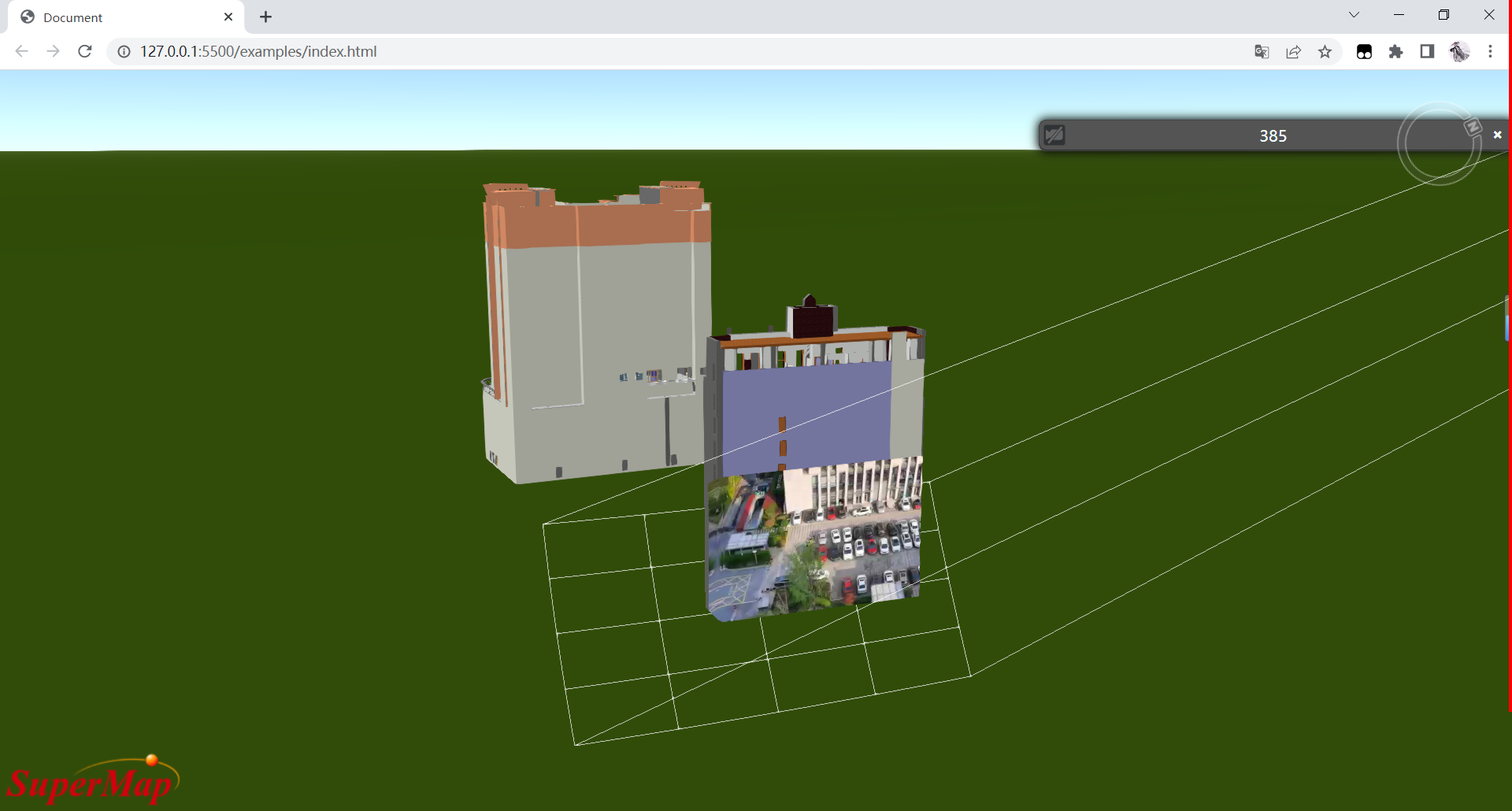Image resolution: width=1512 pixels, height=811 pixels.
Task: Select the tall gray building with orange roof
Action: (x=596, y=331)
